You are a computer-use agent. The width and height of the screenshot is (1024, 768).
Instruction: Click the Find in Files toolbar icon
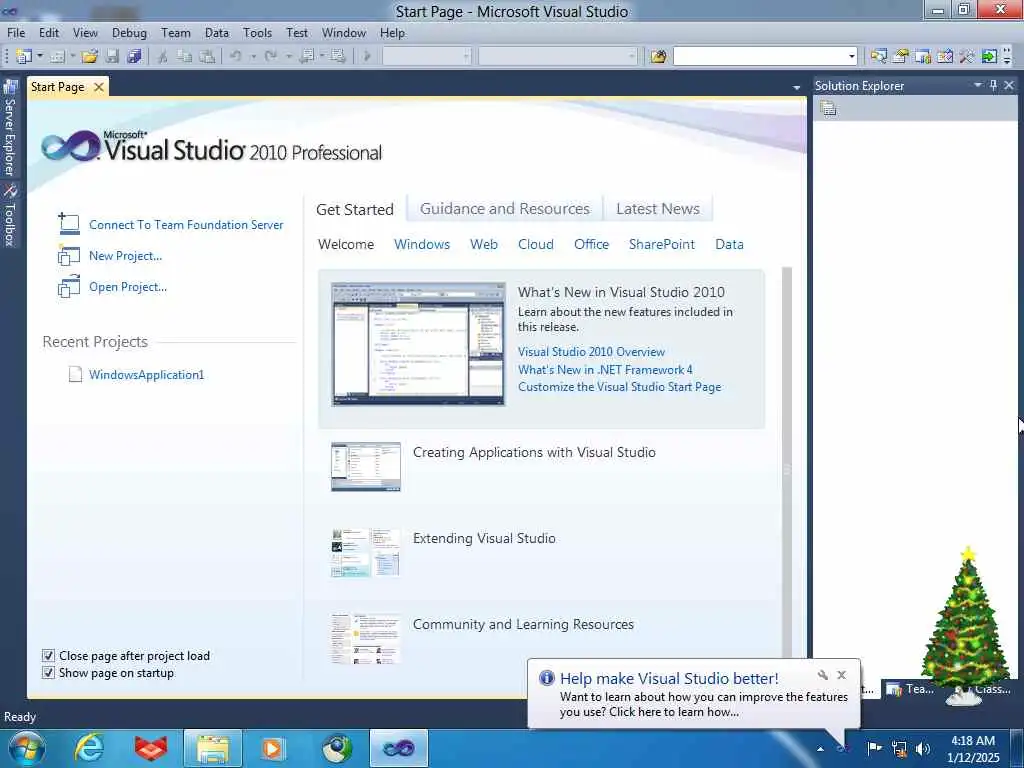pos(658,57)
